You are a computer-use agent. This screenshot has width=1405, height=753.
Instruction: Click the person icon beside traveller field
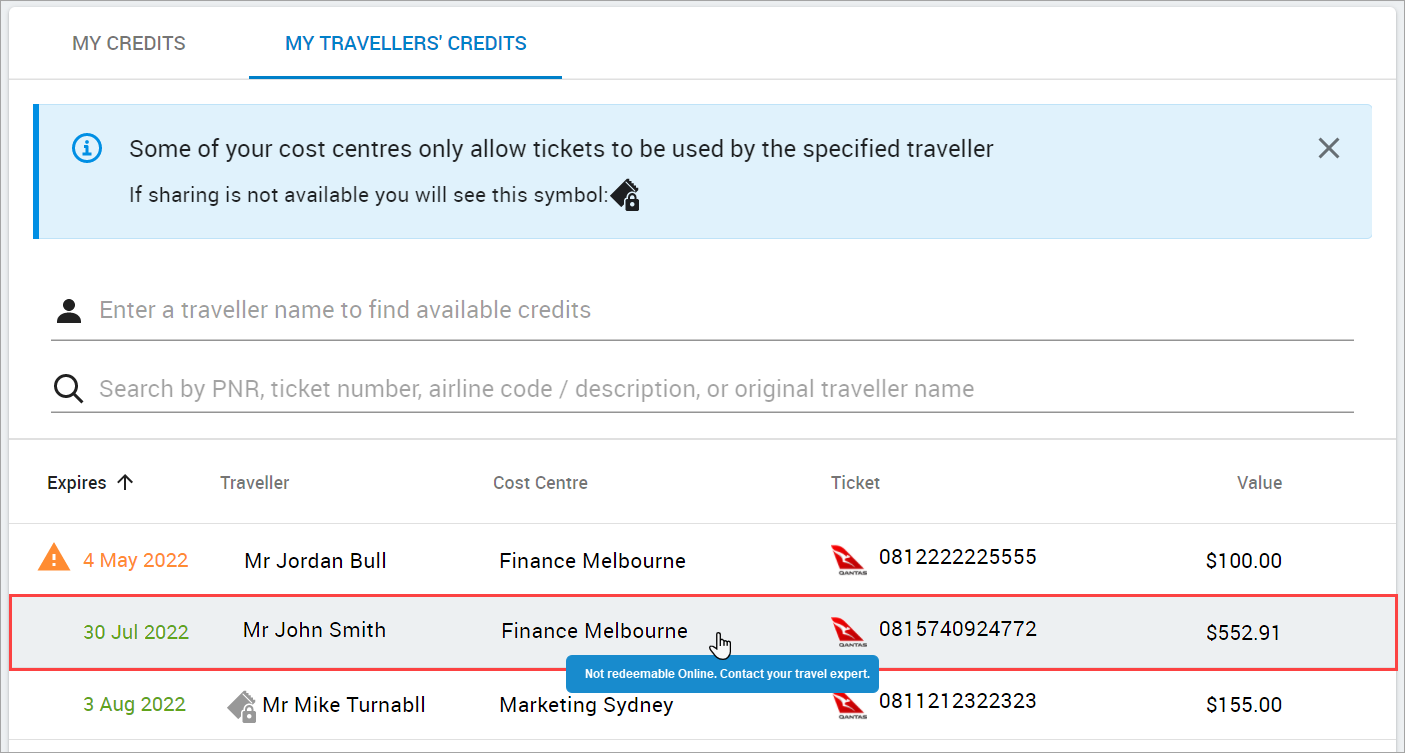click(x=69, y=311)
